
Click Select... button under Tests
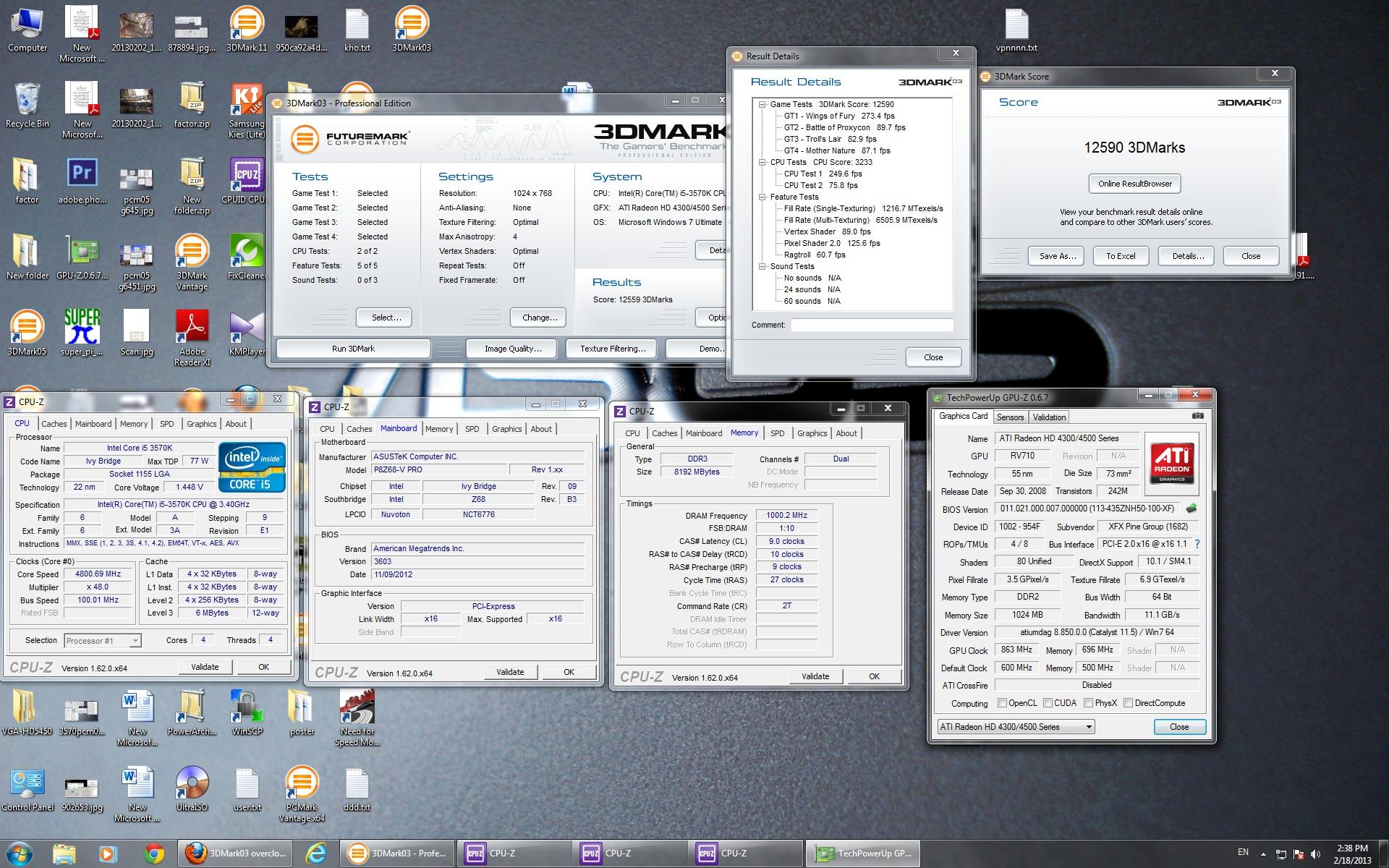tap(384, 318)
